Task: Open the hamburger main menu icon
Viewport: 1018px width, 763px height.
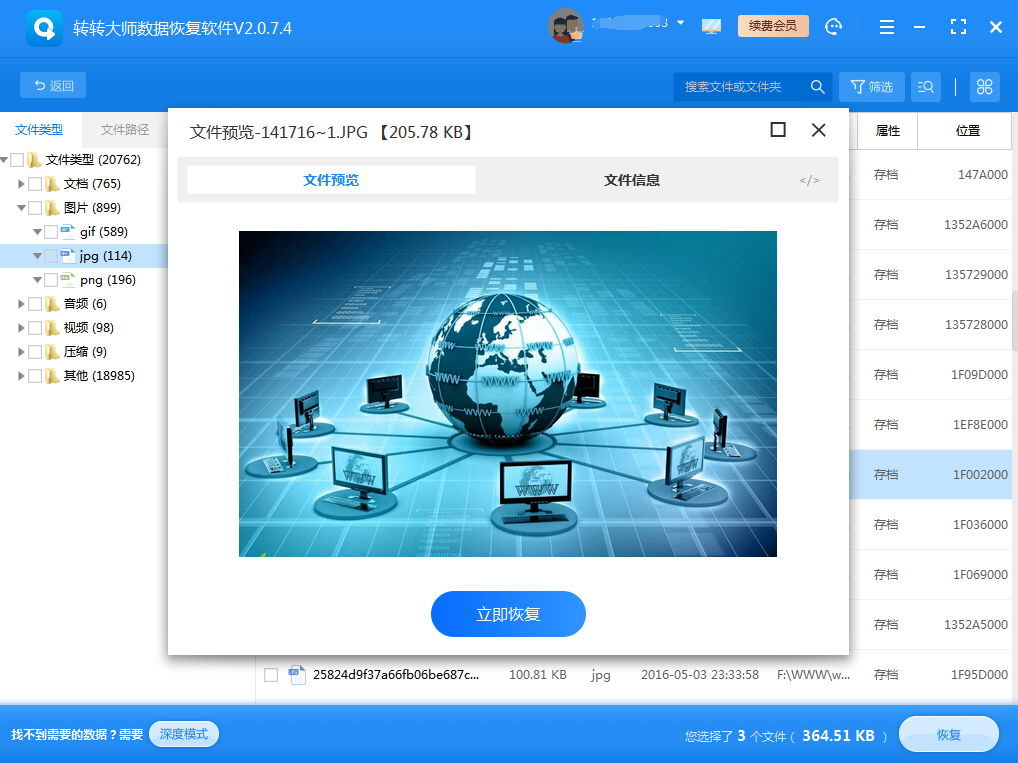Action: pyautogui.click(x=886, y=27)
